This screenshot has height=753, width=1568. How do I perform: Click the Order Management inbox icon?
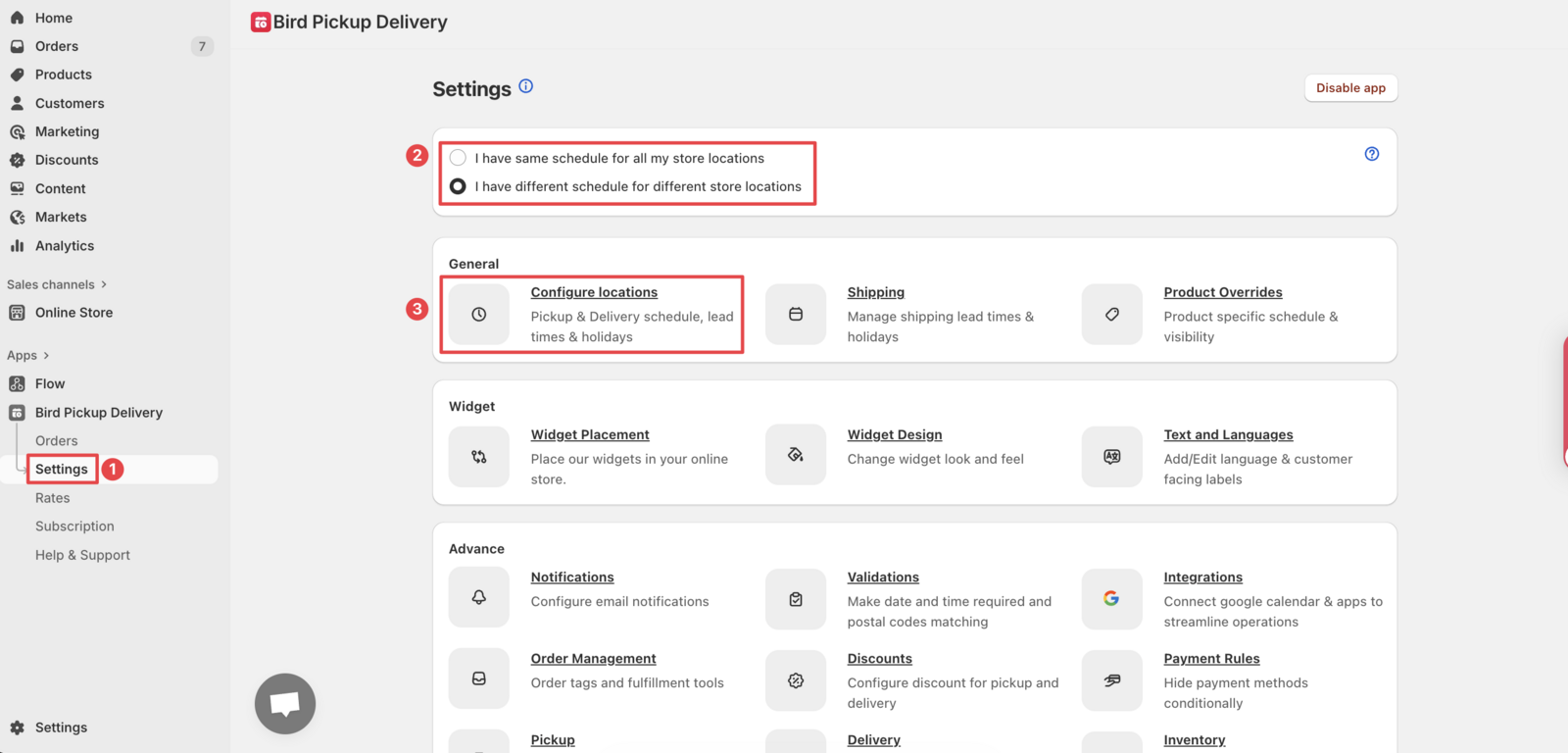pyautogui.click(x=479, y=678)
